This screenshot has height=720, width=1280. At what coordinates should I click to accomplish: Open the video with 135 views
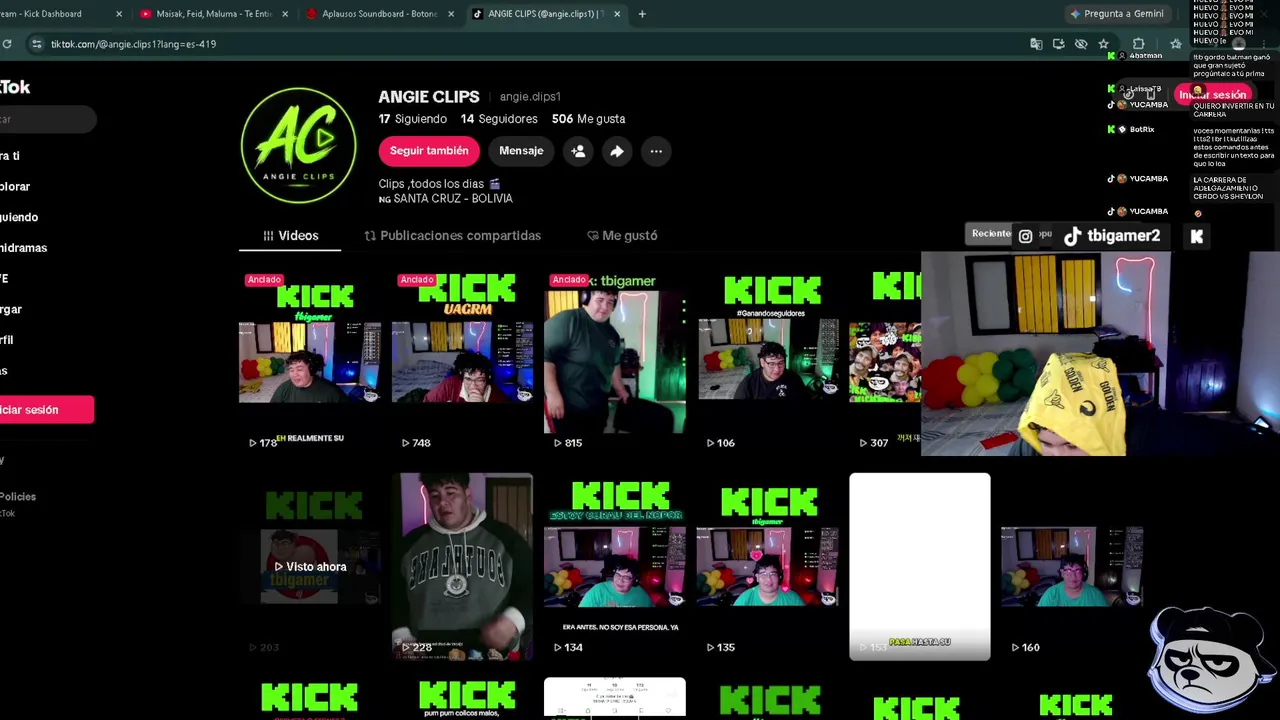pyautogui.click(x=768, y=566)
